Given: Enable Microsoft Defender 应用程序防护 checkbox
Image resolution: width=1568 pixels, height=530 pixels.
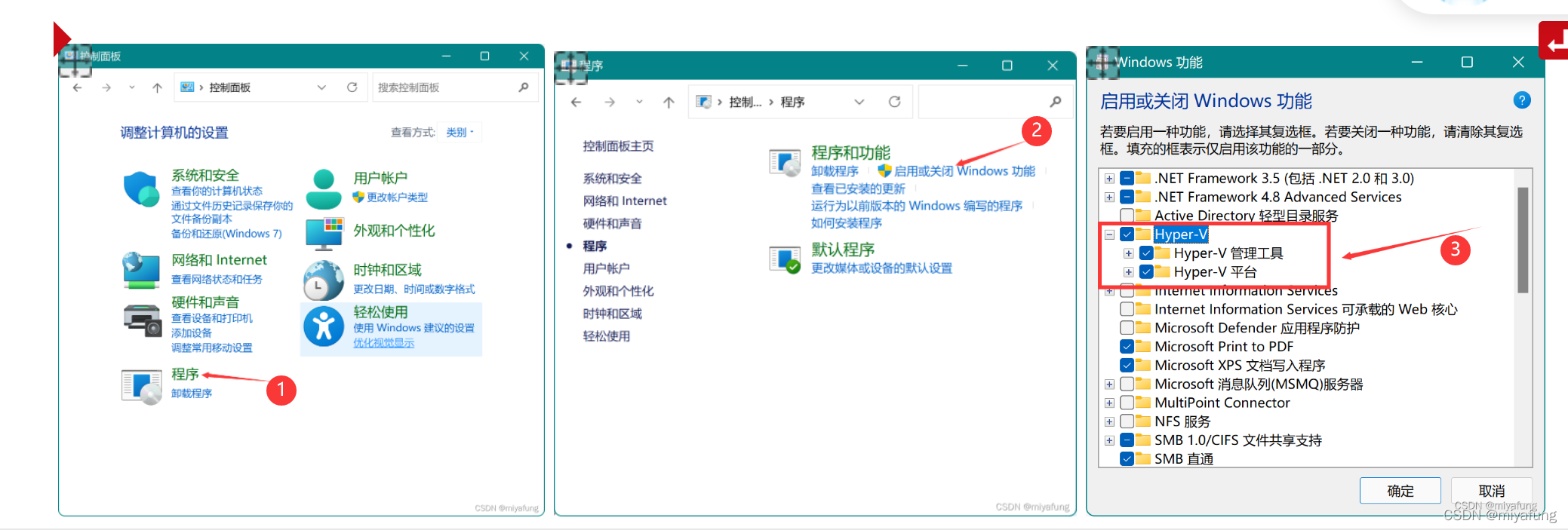Looking at the screenshot, I should click(1127, 328).
